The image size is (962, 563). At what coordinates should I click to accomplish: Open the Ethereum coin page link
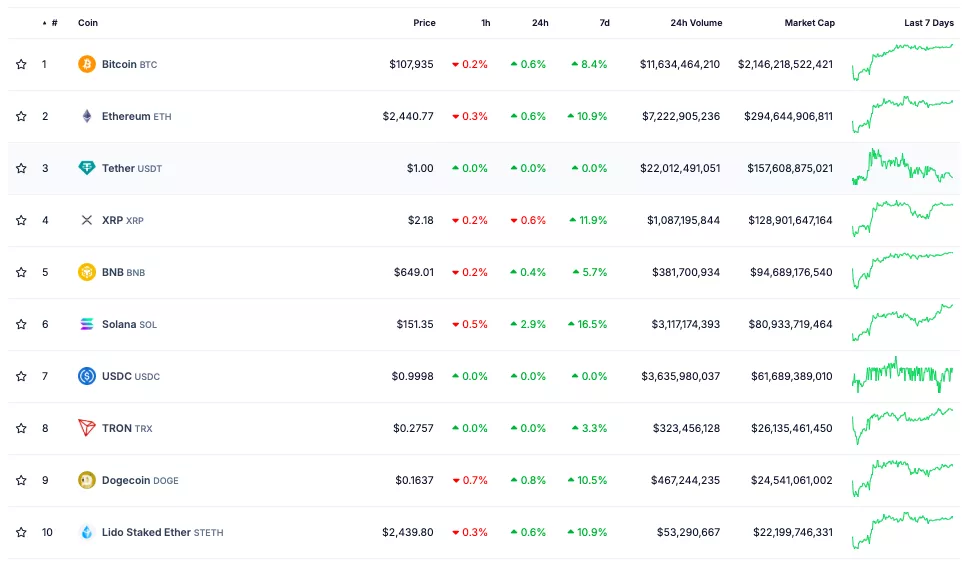point(126,116)
